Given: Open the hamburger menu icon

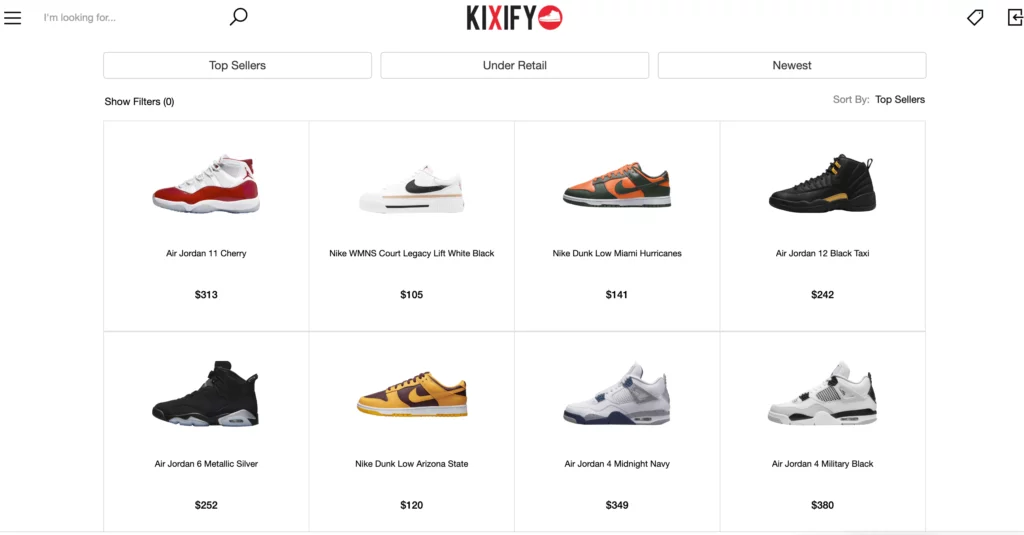Looking at the screenshot, I should 12,18.
